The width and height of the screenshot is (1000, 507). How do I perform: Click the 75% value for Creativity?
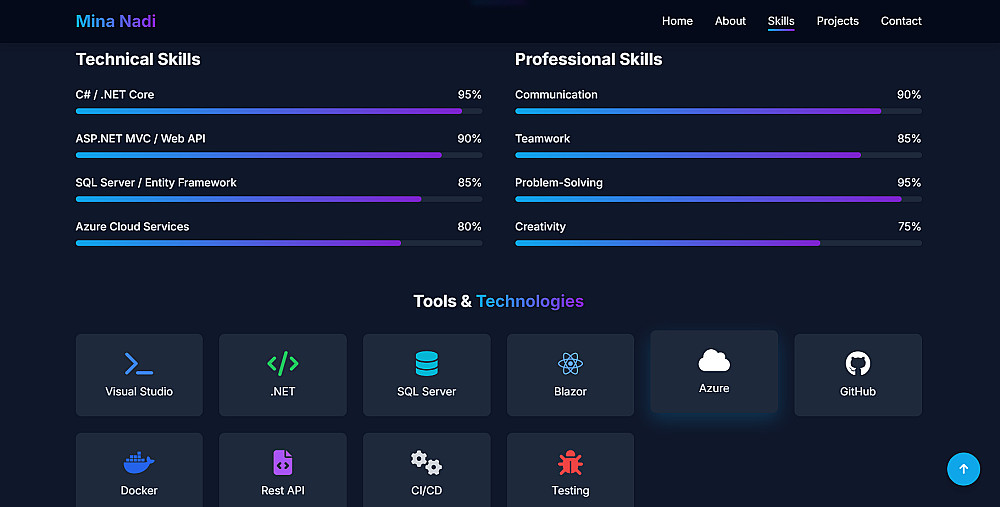click(x=909, y=226)
